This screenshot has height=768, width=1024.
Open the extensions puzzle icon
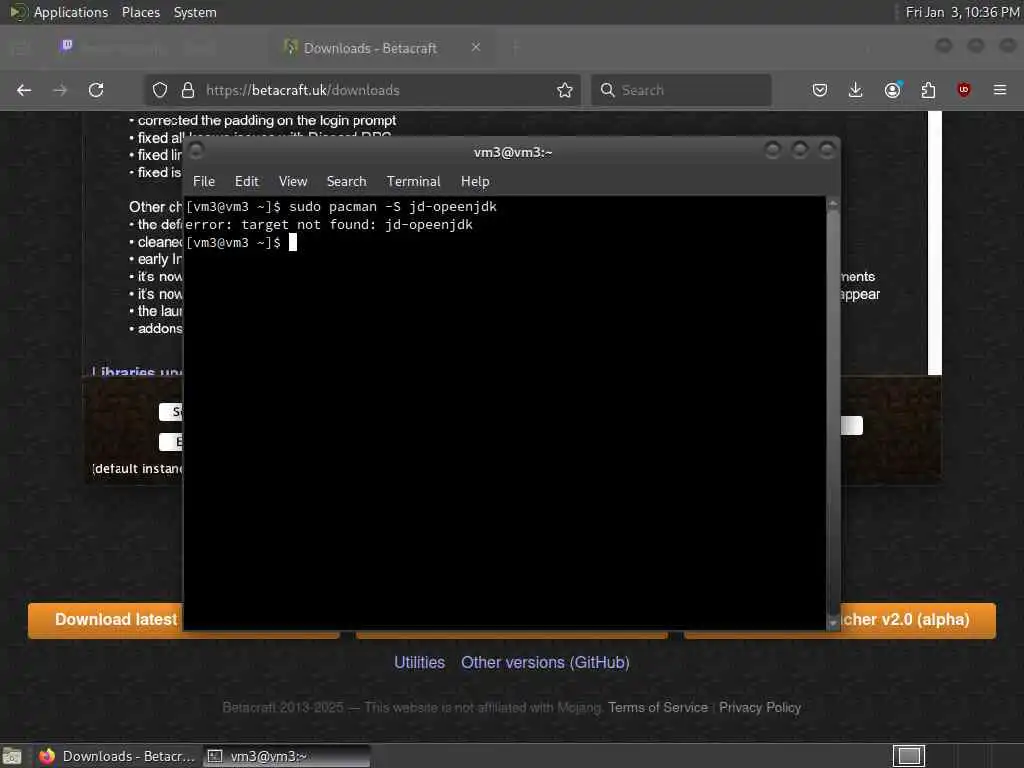(928, 90)
